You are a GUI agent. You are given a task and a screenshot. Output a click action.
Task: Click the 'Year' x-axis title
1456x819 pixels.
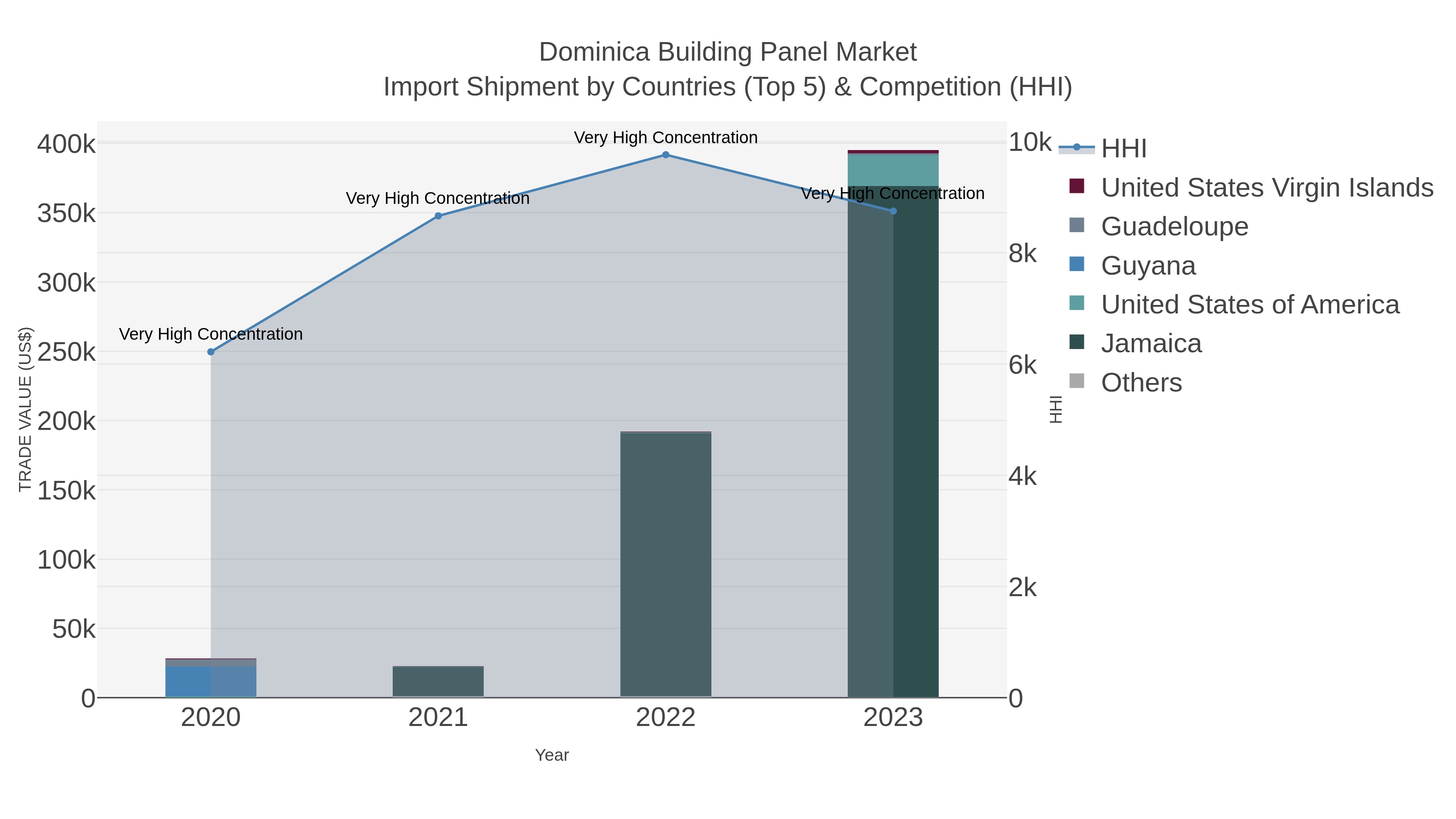click(x=552, y=755)
